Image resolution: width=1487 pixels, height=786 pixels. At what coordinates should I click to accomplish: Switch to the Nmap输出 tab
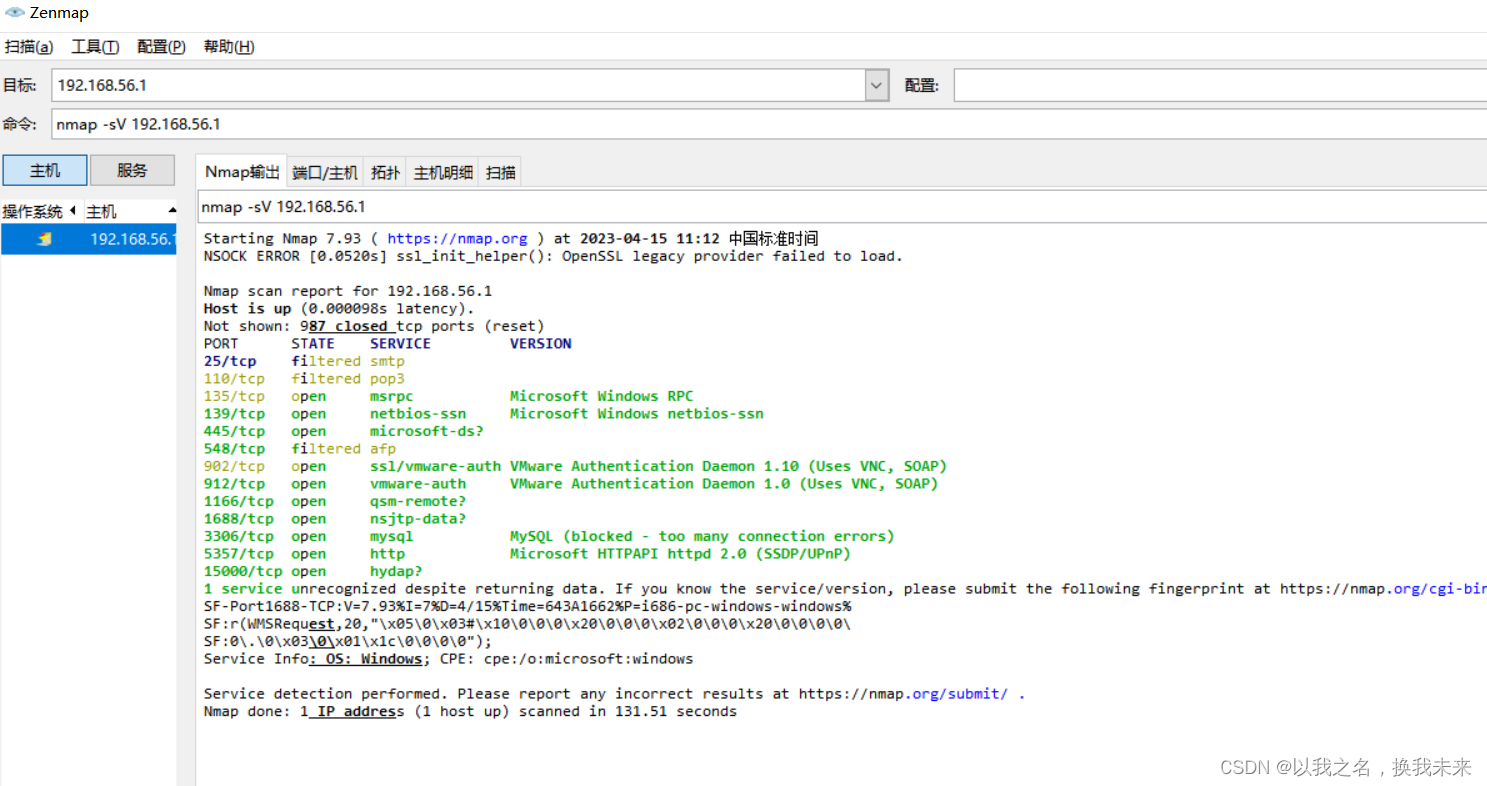[x=242, y=172]
